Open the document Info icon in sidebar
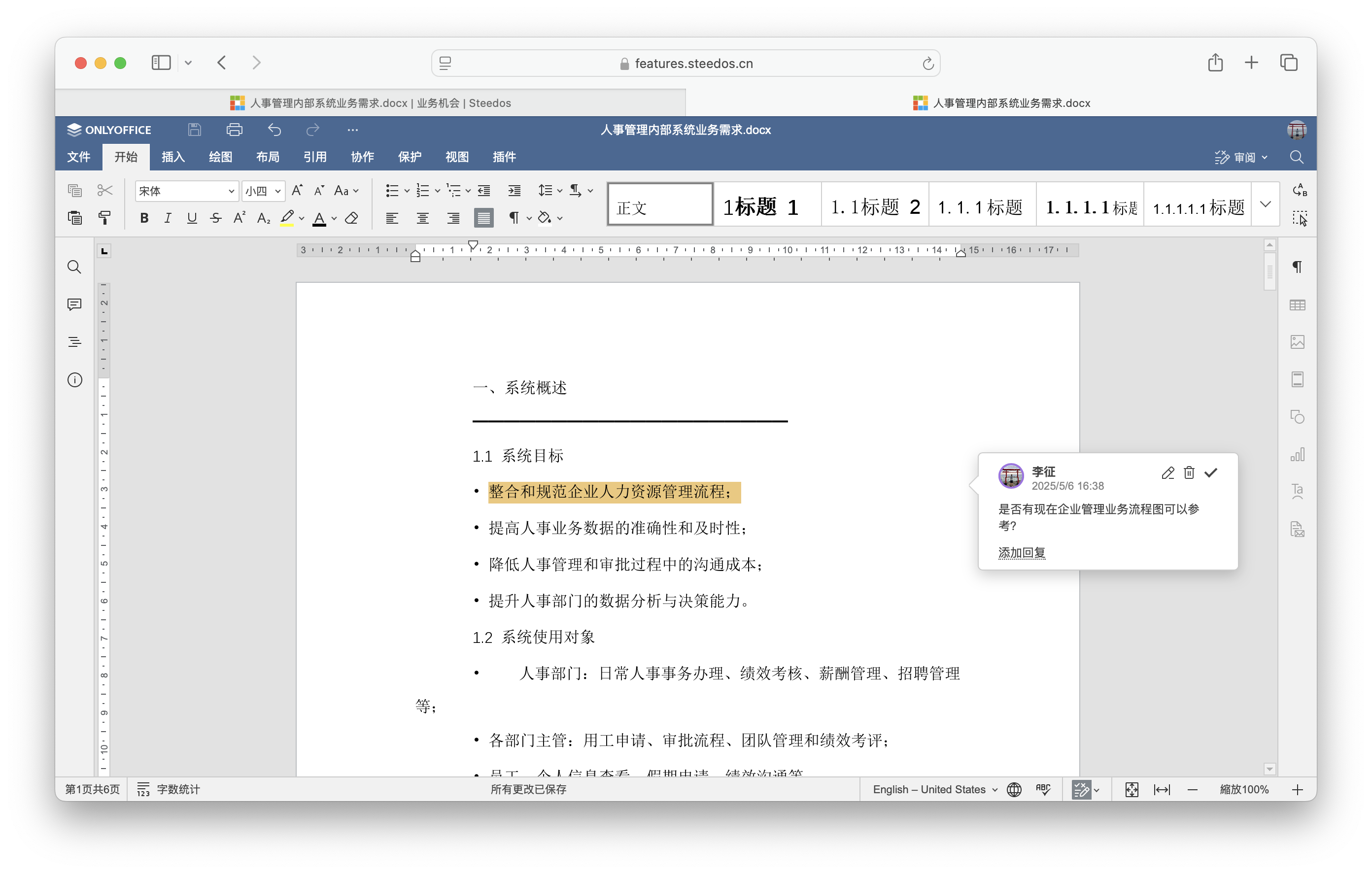 pyautogui.click(x=74, y=380)
